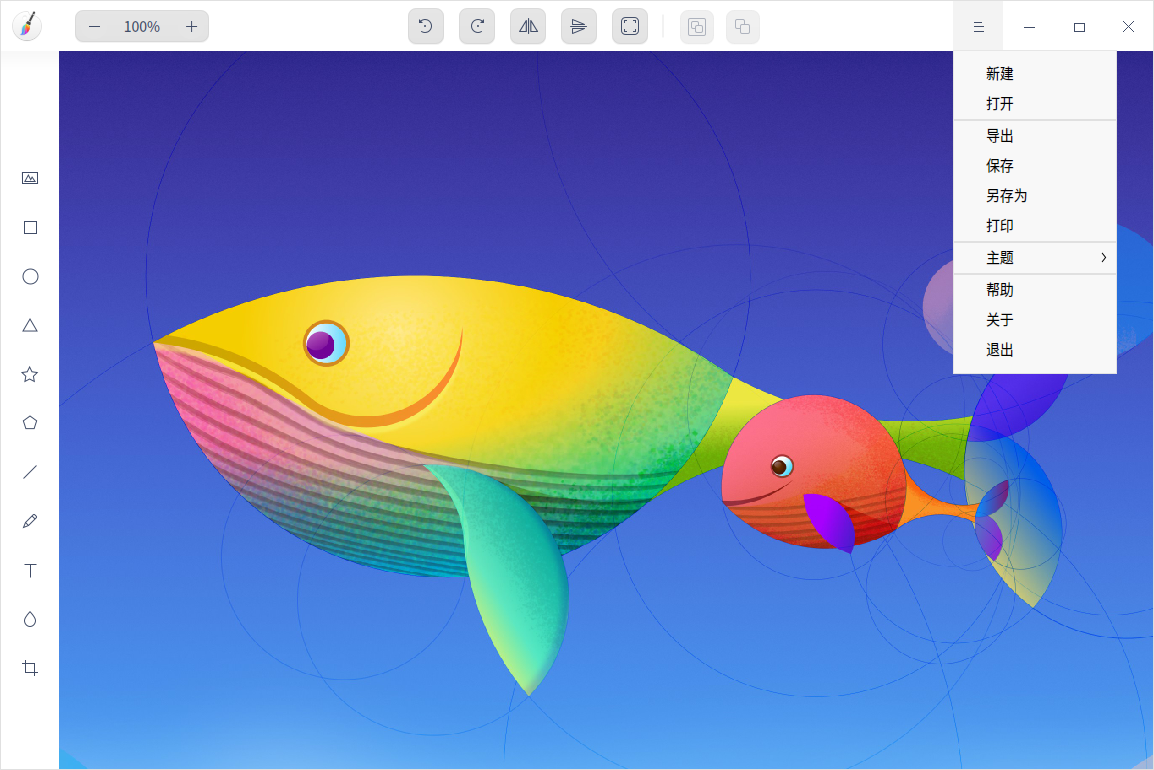This screenshot has width=1154, height=770.
Task: Minimize the drawing window
Action: (1030, 27)
